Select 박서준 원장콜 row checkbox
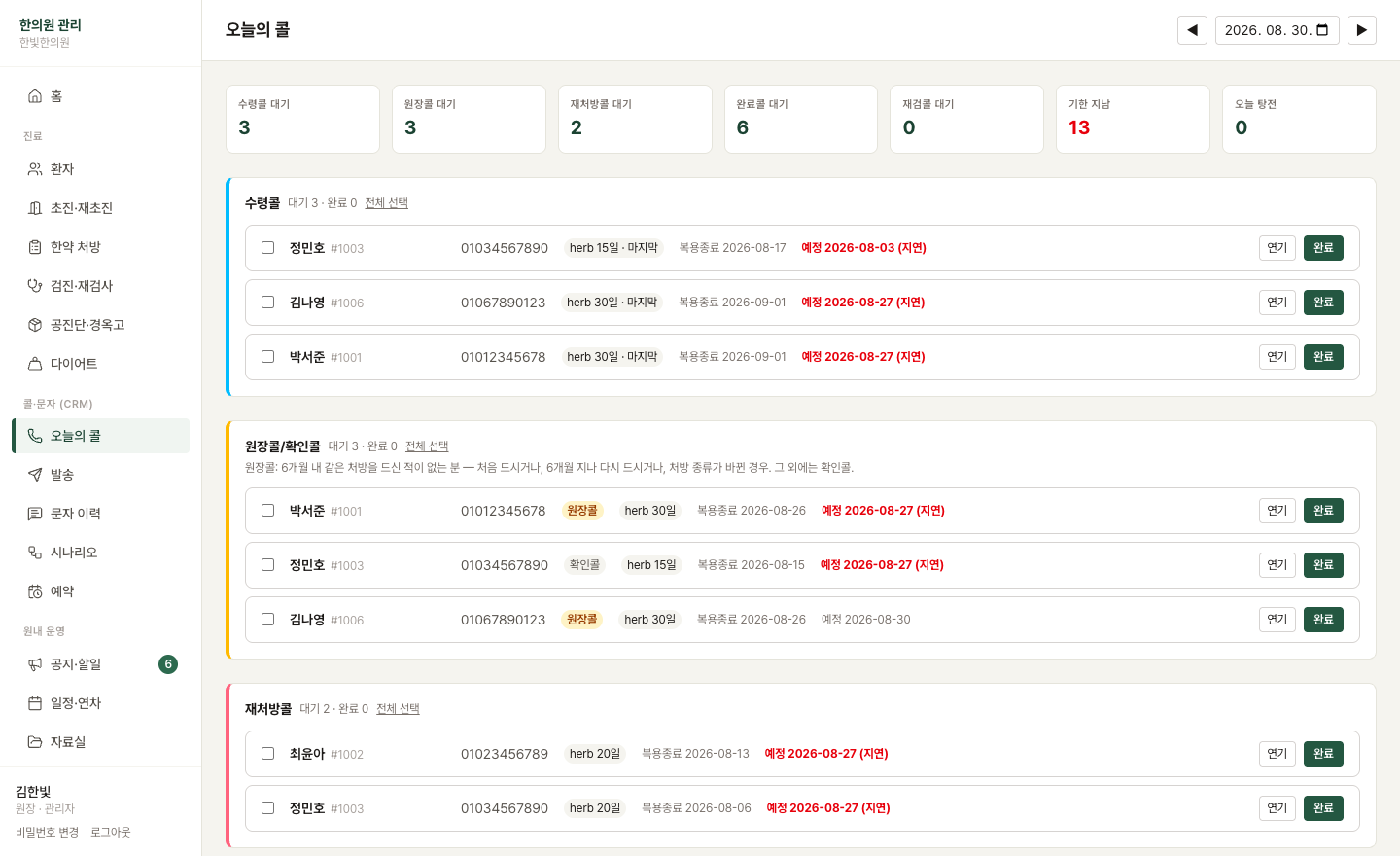1400x856 pixels. [x=267, y=511]
